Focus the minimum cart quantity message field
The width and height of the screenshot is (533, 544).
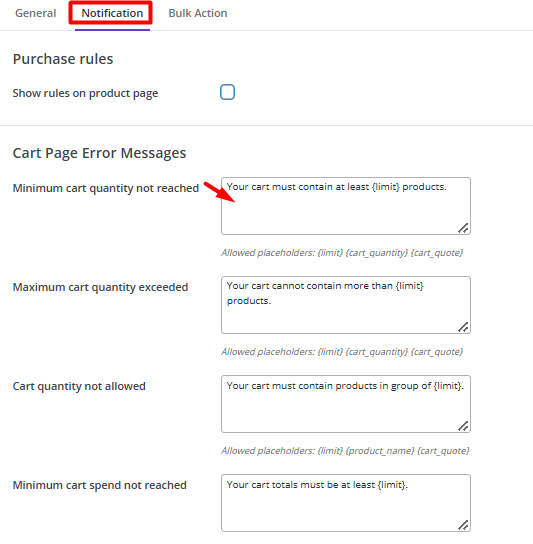(346, 206)
